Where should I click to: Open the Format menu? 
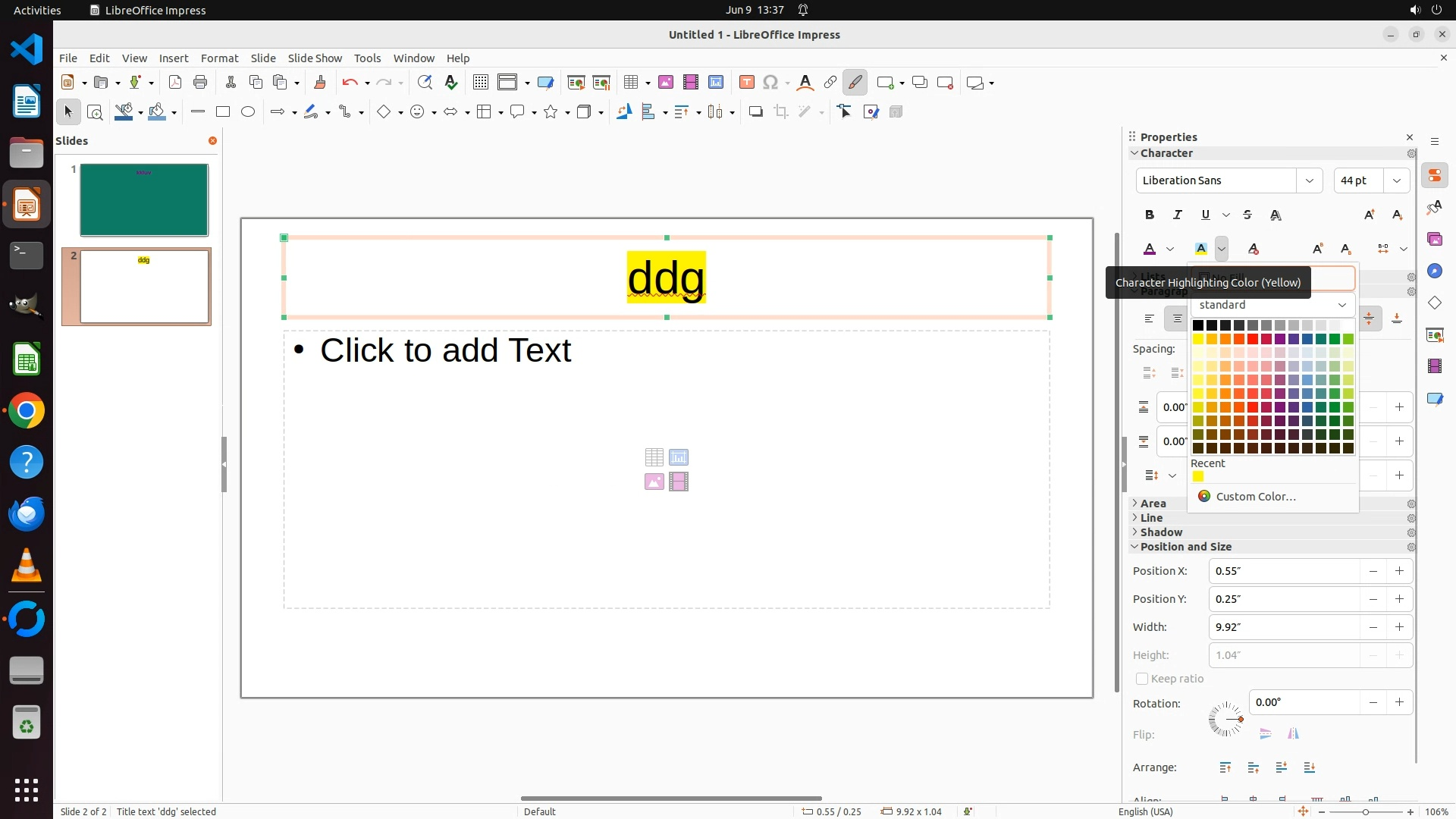(219, 58)
